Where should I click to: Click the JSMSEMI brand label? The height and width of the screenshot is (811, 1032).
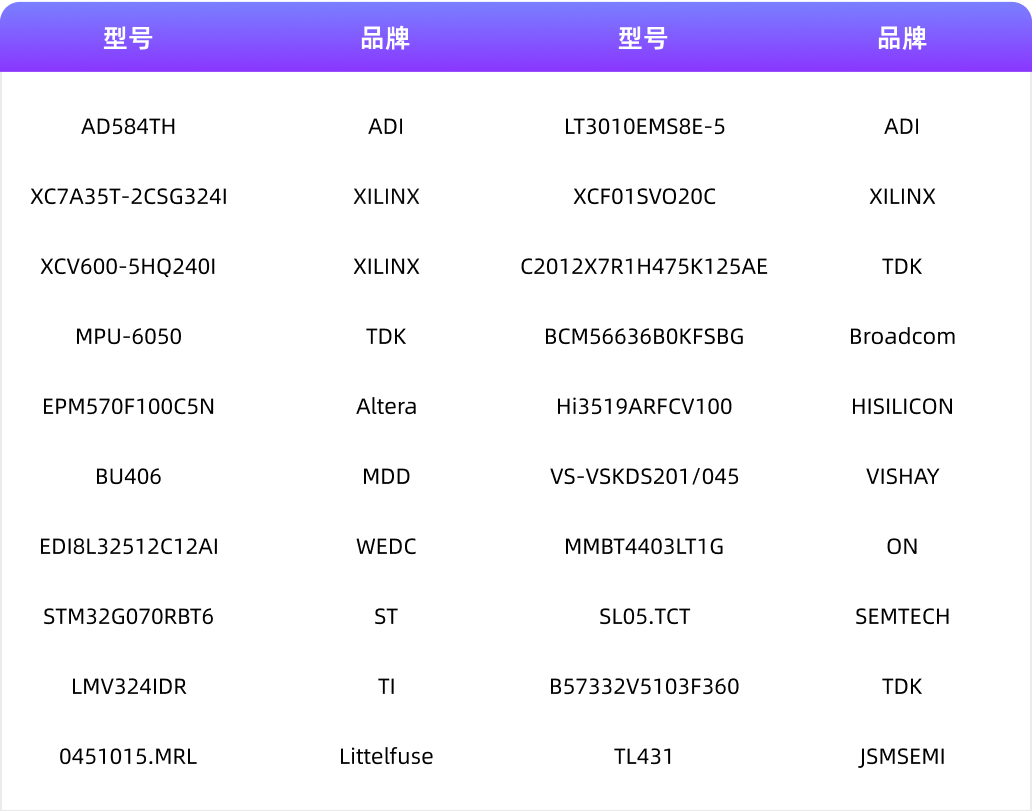[x=903, y=756]
